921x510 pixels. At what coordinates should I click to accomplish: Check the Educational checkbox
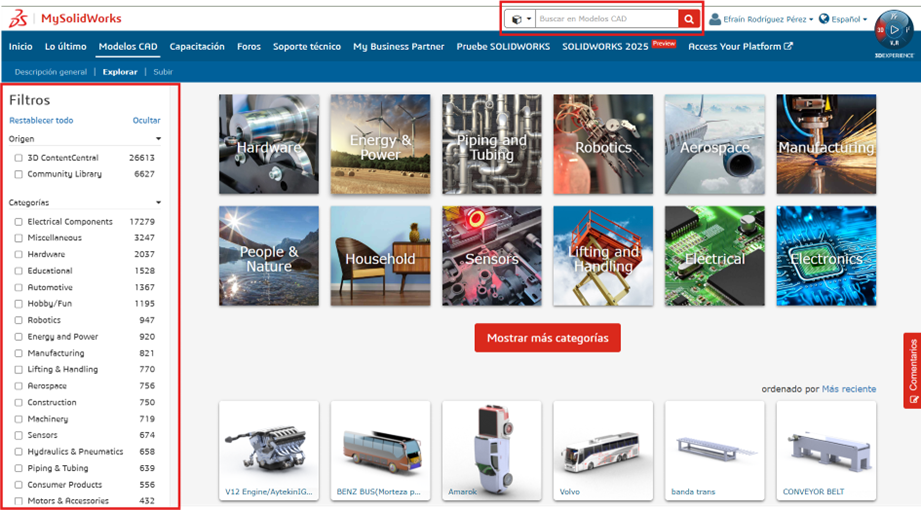(19, 271)
